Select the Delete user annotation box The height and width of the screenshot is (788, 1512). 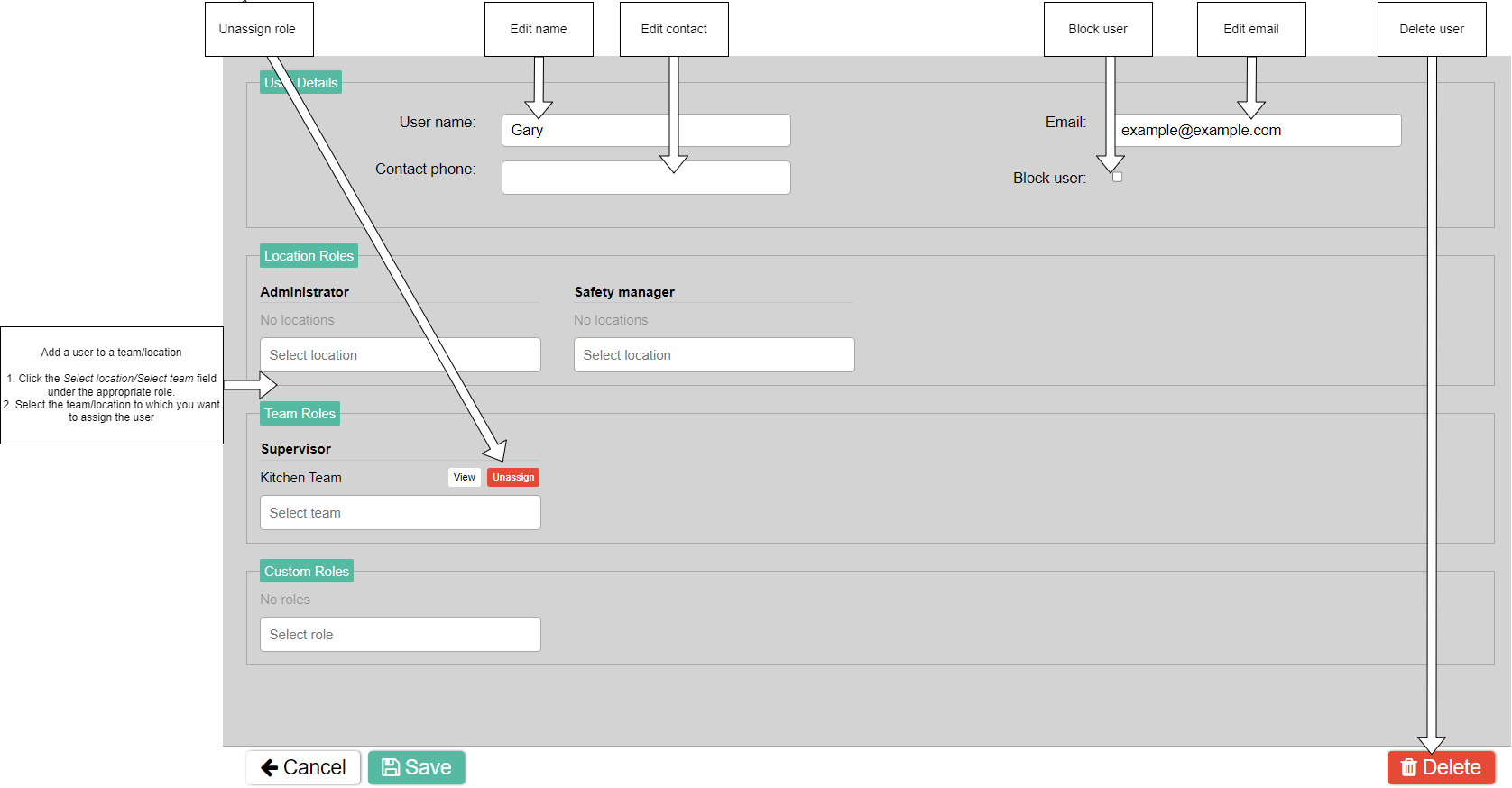1431,29
